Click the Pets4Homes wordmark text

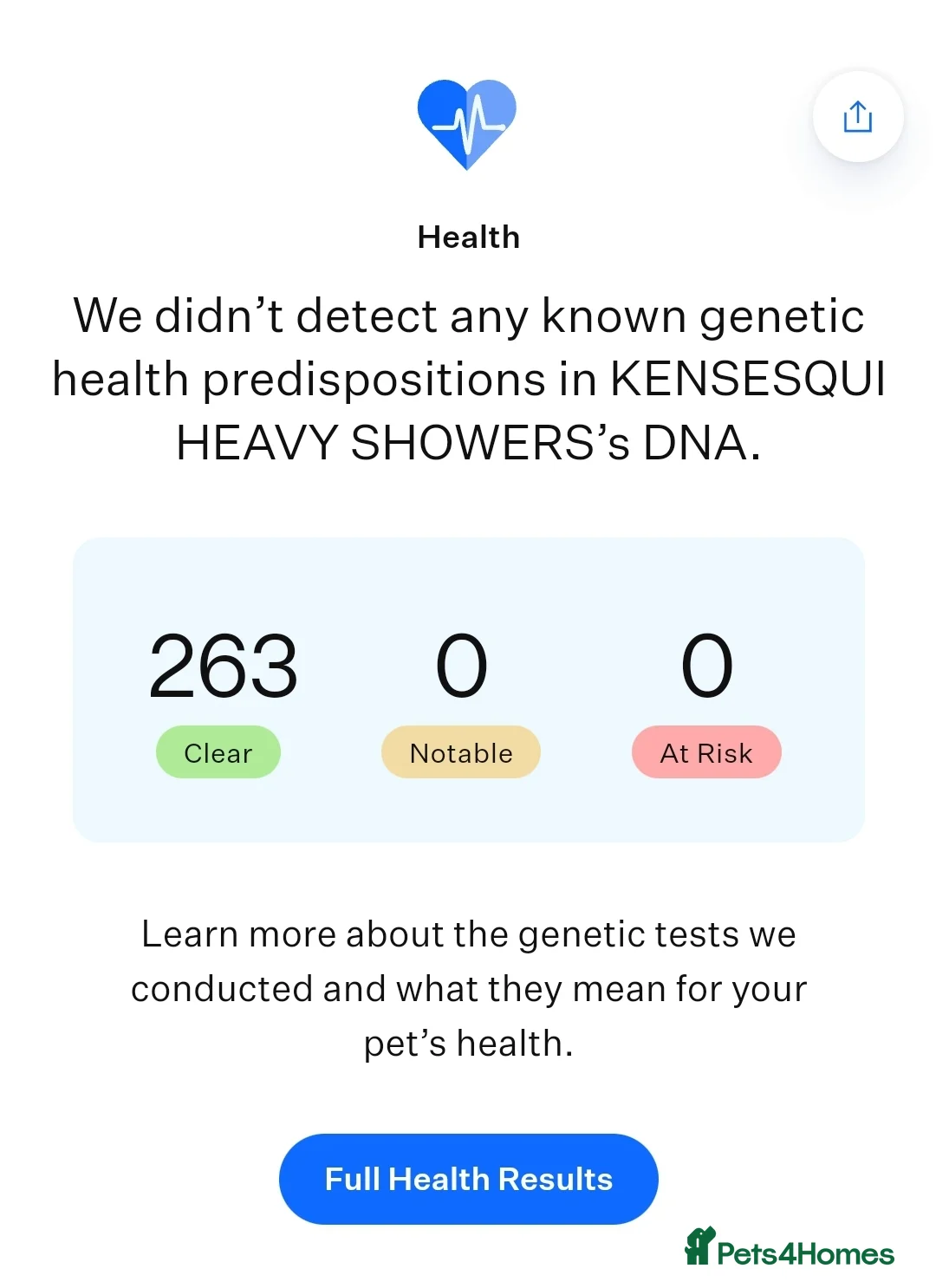pos(805,1254)
